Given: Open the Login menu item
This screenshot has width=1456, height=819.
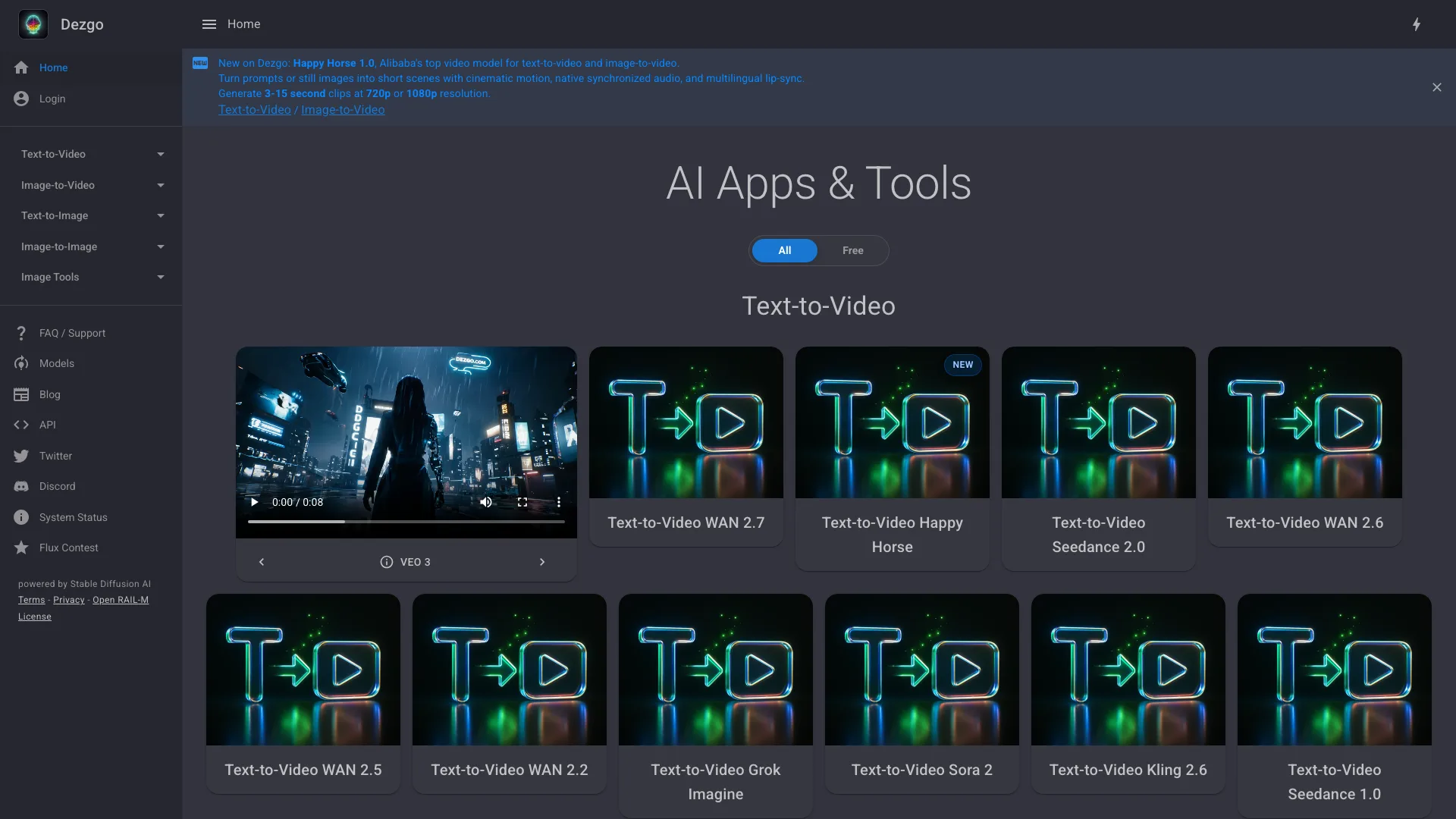Looking at the screenshot, I should pyautogui.click(x=91, y=99).
